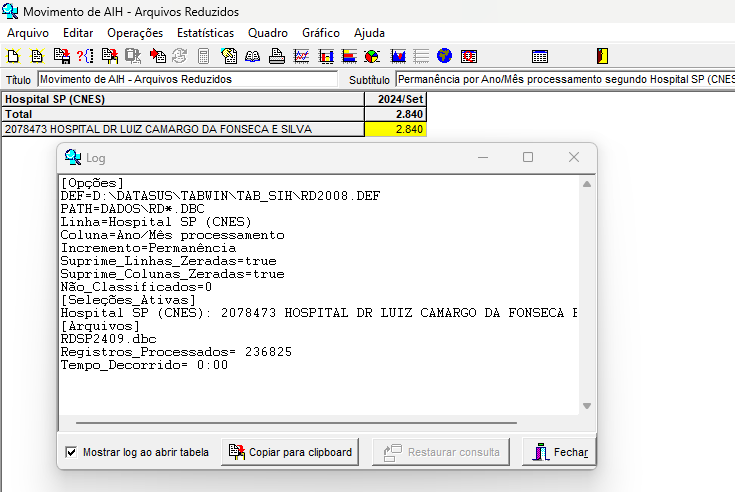Open the Estatísticas menu
735x492 pixels.
pyautogui.click(x=205, y=33)
